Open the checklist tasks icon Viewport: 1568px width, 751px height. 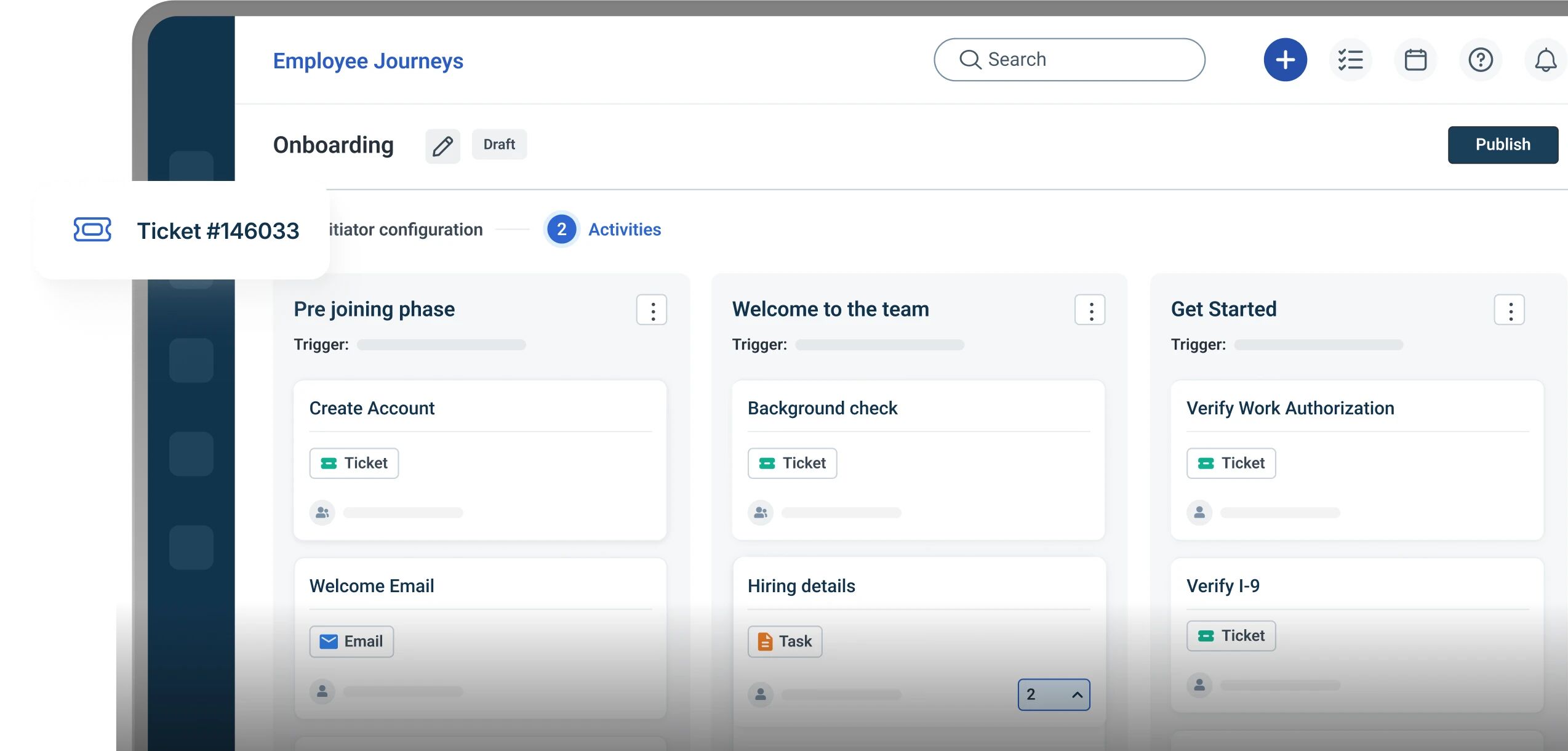pos(1350,60)
